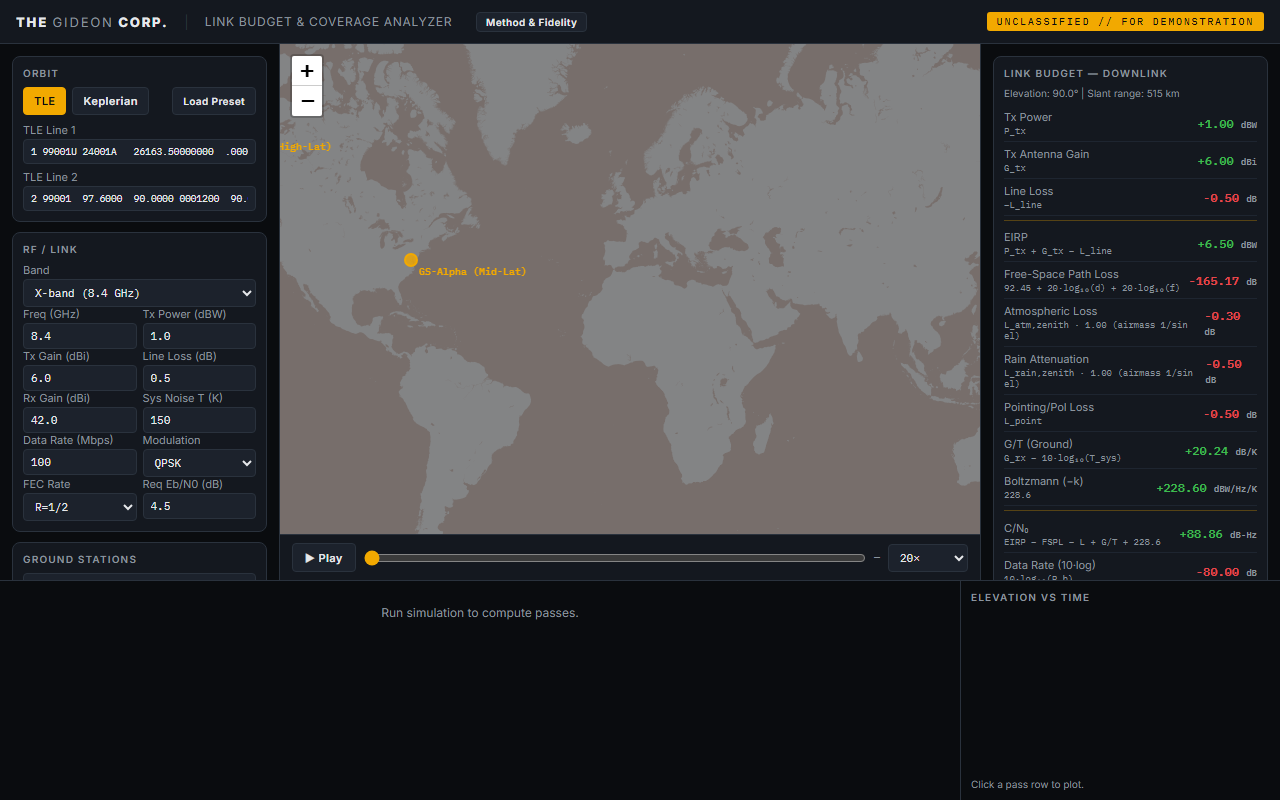Switch orbit input to Keplerian
This screenshot has height=800, width=1280.
(110, 101)
